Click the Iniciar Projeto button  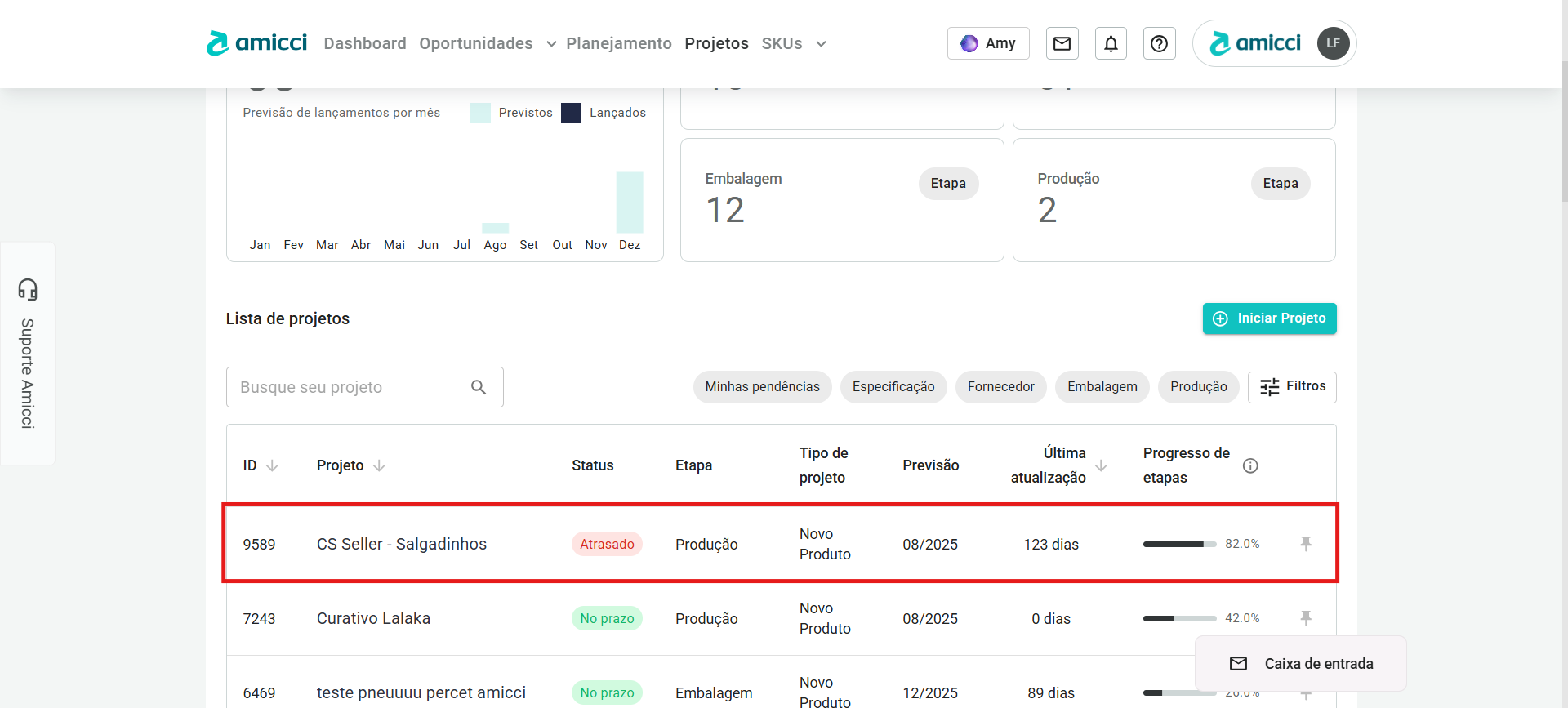tap(1269, 318)
